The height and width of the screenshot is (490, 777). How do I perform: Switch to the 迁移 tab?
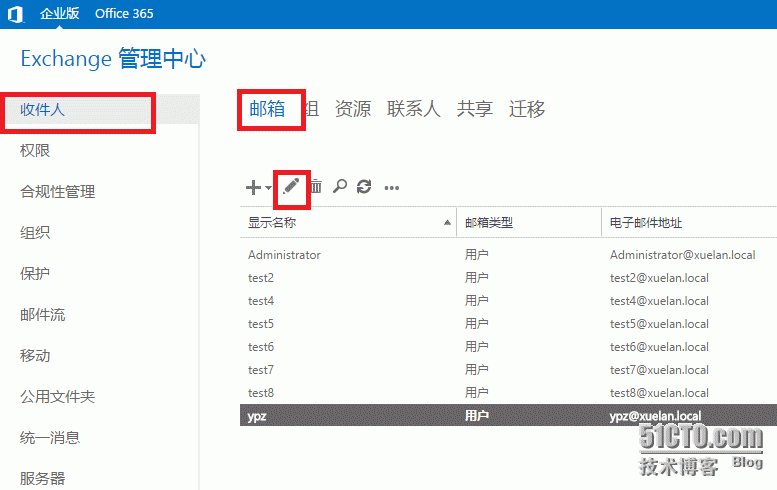[x=527, y=109]
